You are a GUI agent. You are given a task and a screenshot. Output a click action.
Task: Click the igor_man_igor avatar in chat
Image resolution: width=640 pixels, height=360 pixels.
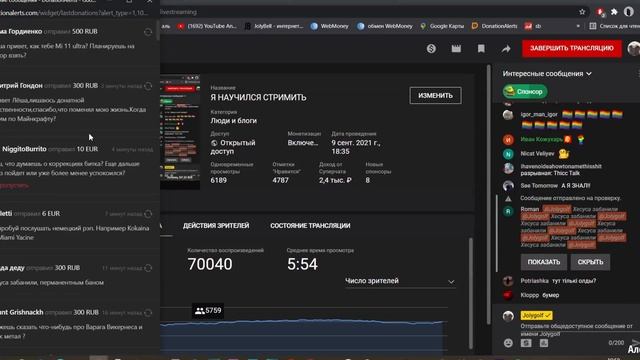click(508, 115)
